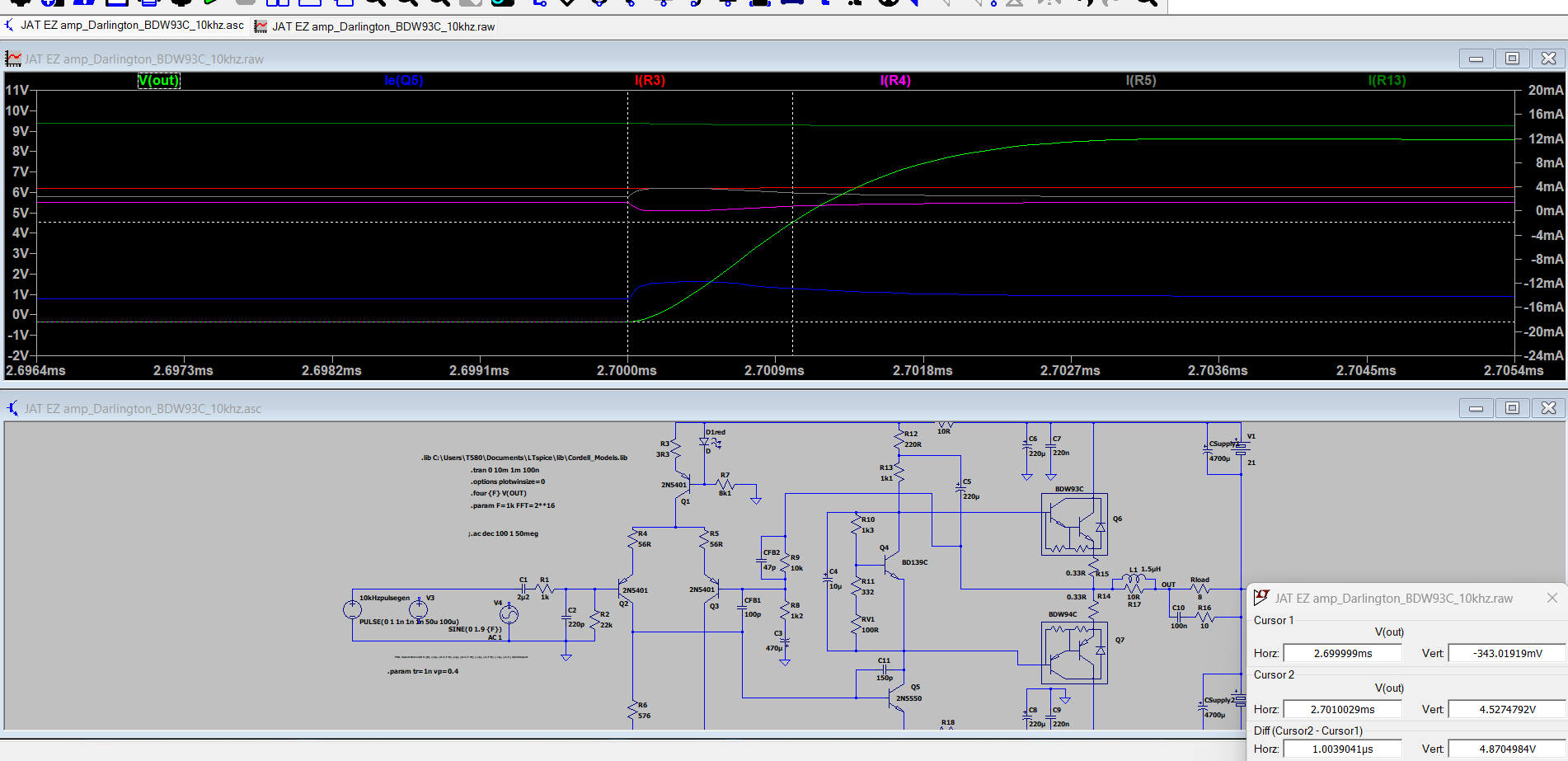1568x761 pixels.
Task: Select the .param tr=1n vp=0.4 directive
Action: 423,671
